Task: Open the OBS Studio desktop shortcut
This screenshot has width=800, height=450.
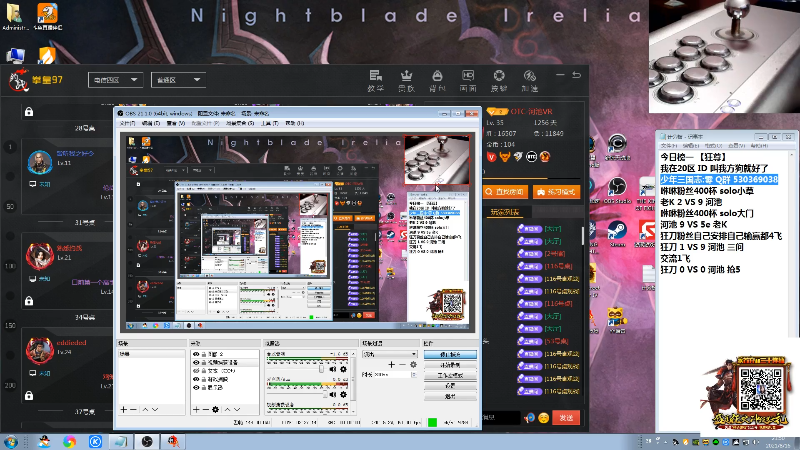Action: click(x=617, y=190)
